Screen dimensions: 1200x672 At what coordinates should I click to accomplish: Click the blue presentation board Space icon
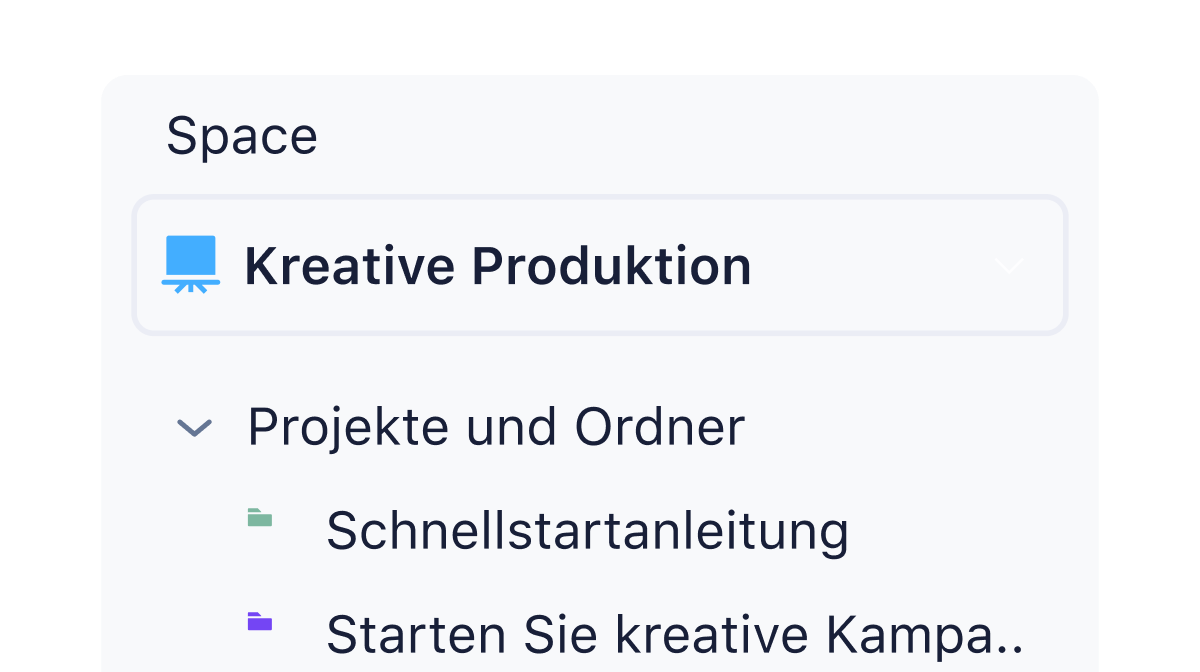point(190,264)
